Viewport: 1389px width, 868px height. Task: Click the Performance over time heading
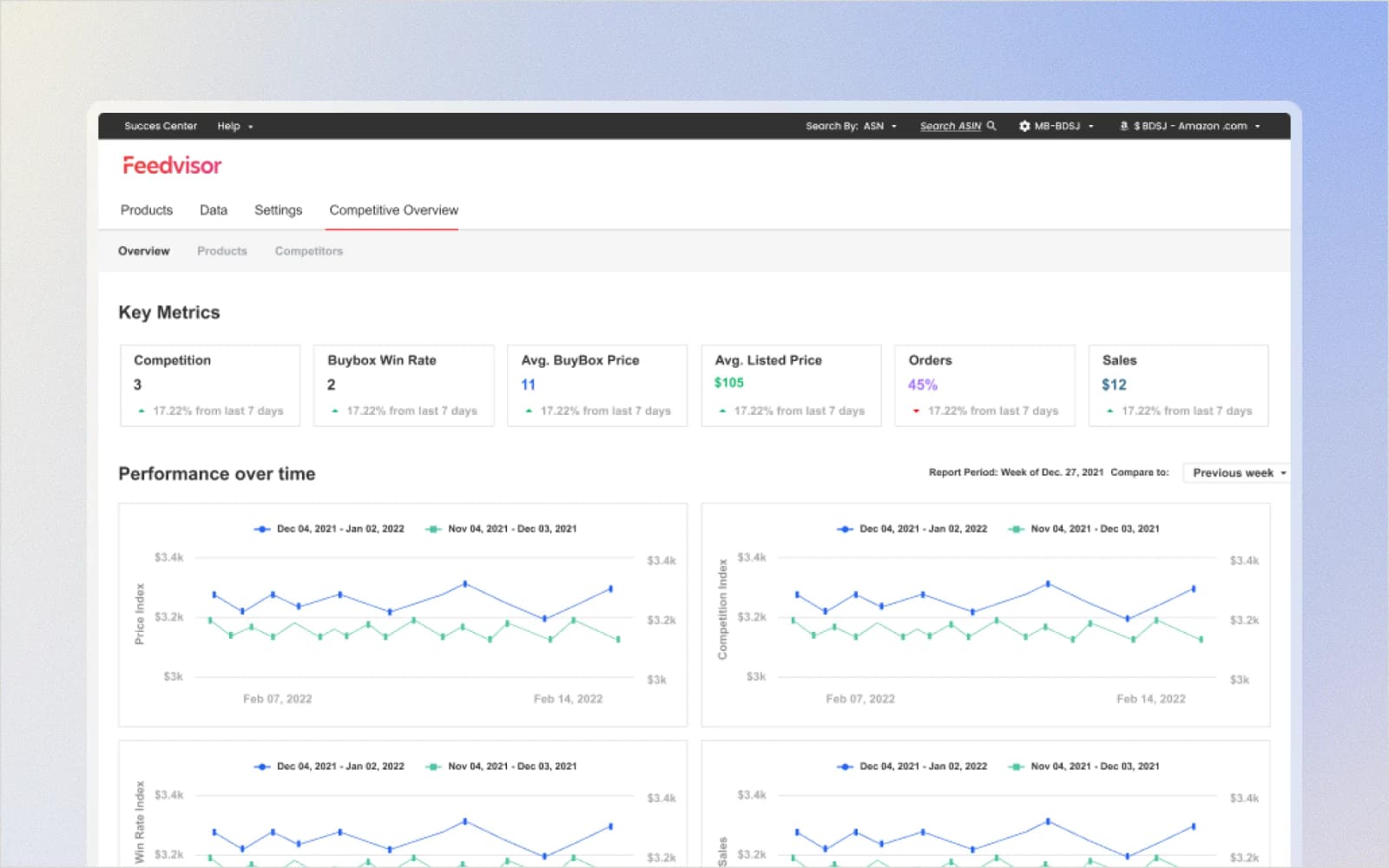click(217, 474)
